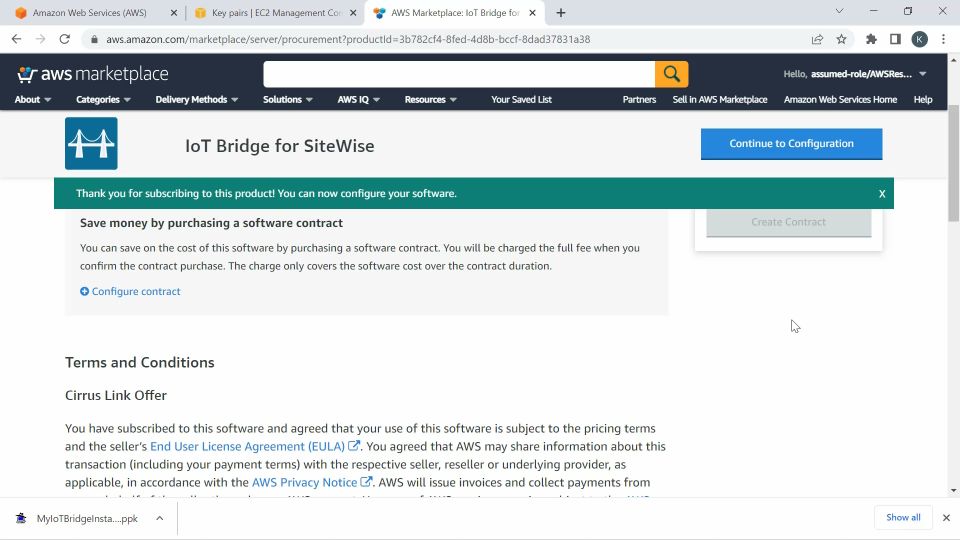Click Show all downloads button
960x540 pixels.
[x=903, y=517]
